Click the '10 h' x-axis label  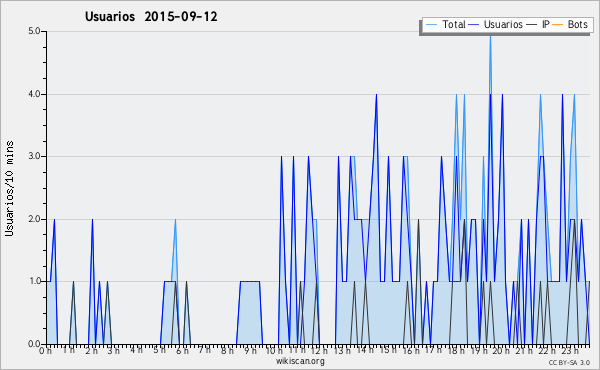point(274,351)
